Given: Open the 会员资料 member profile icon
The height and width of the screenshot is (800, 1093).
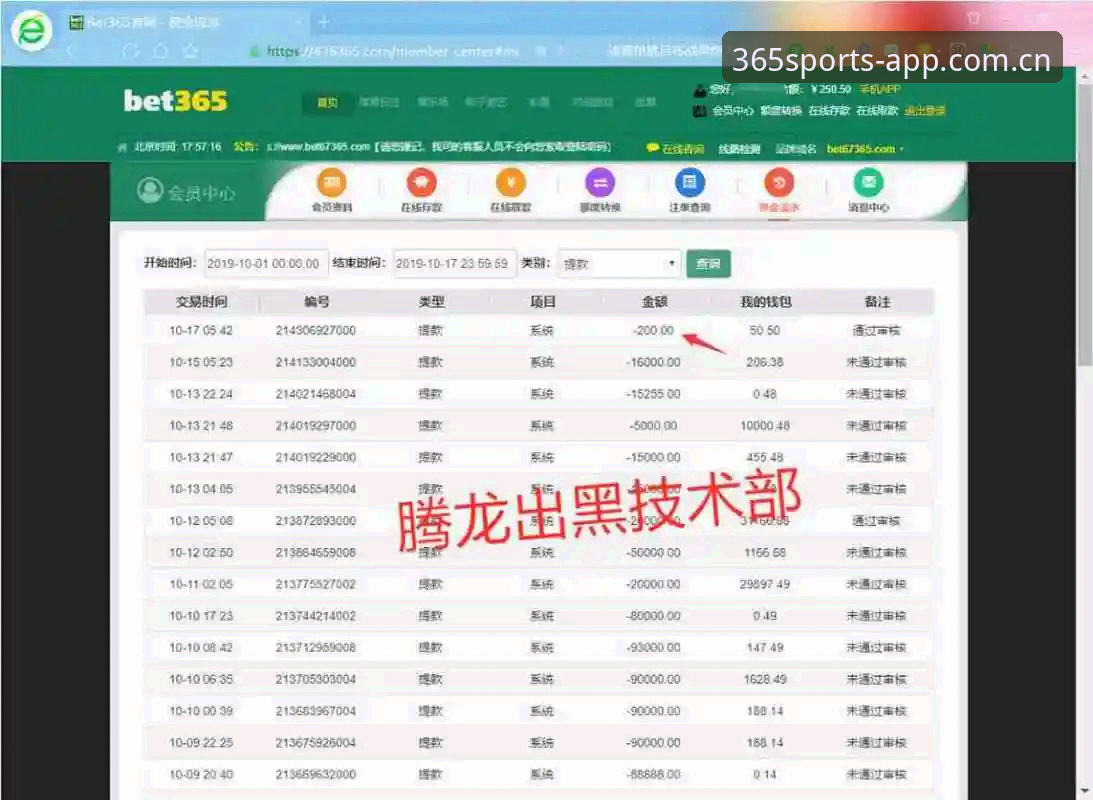Looking at the screenshot, I should coord(332,183).
